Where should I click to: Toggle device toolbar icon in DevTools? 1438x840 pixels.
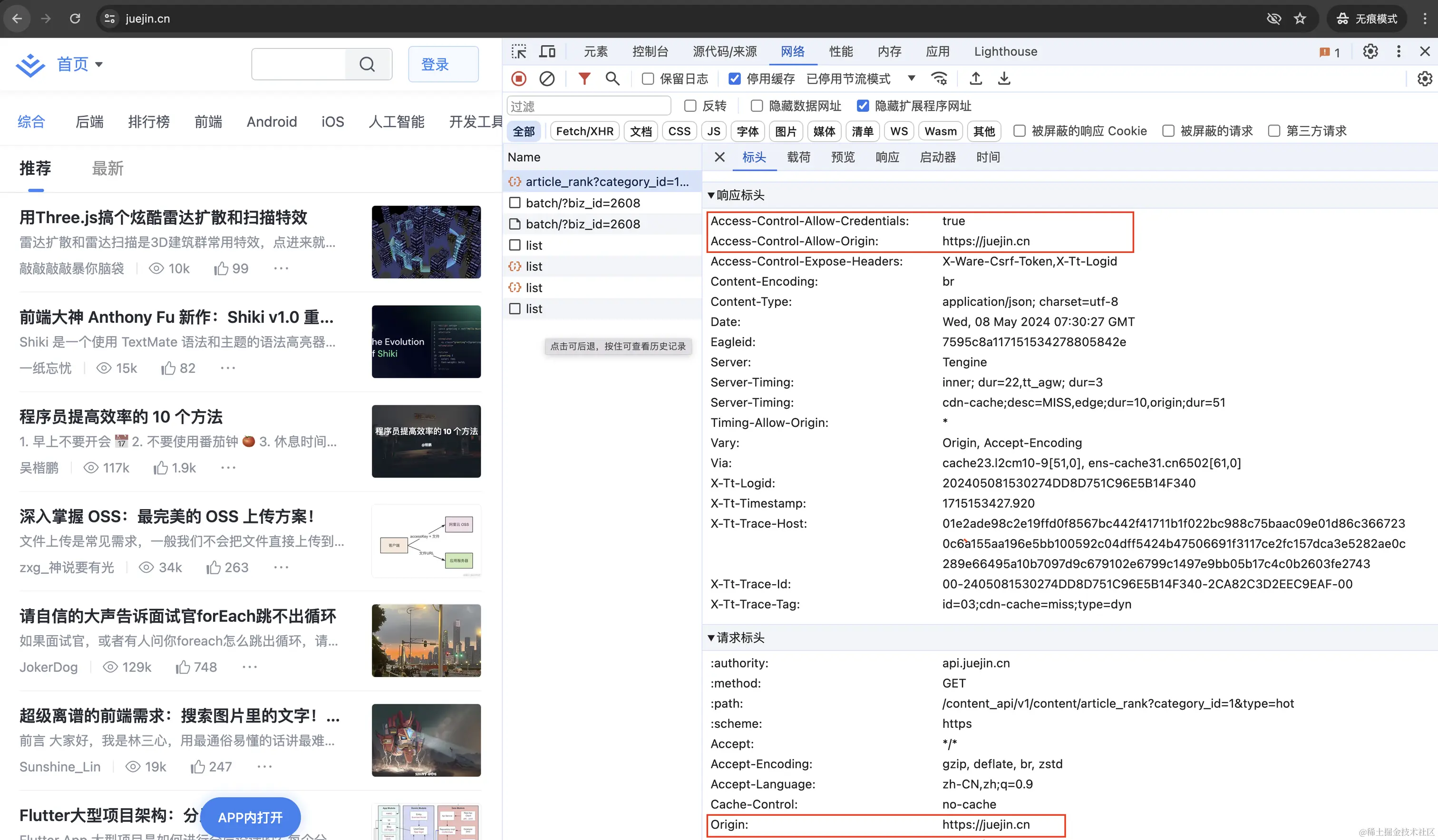pyautogui.click(x=547, y=51)
